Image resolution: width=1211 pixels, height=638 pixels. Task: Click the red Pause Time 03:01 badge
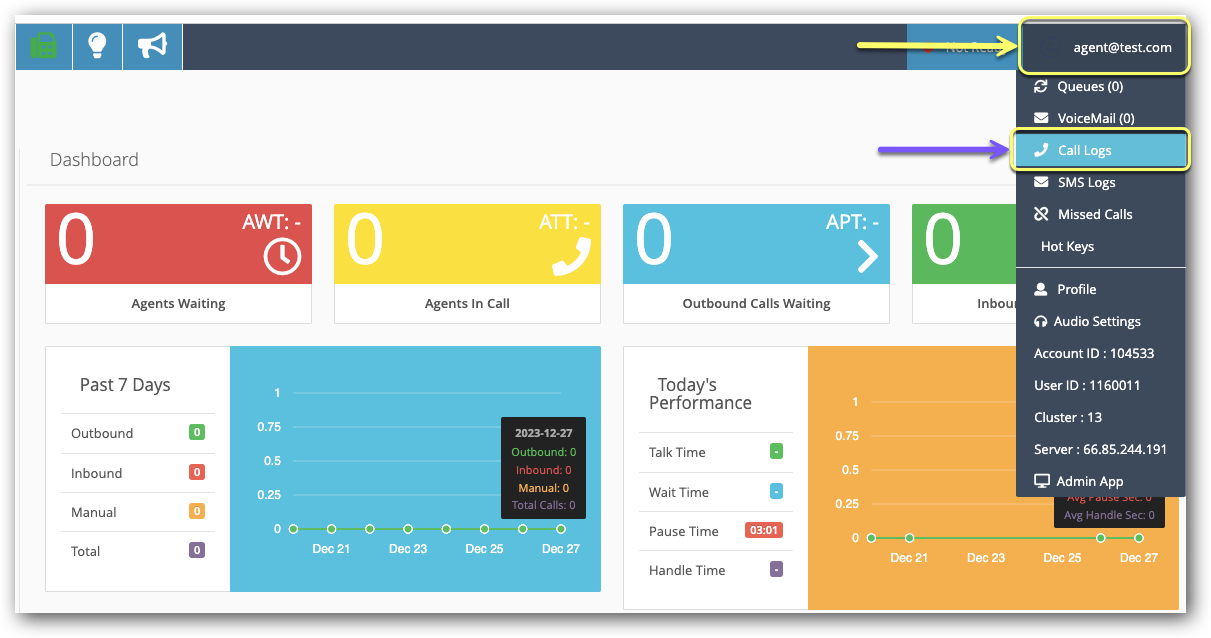tap(763, 531)
